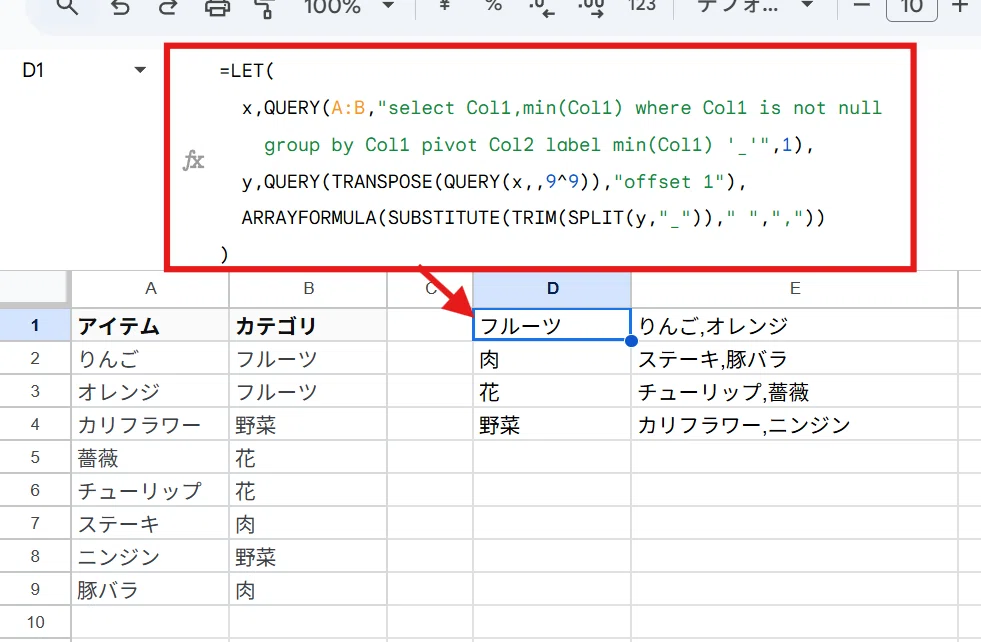The width and height of the screenshot is (981, 642).
Task: Select cell A2 りんご
Action: tap(150, 358)
